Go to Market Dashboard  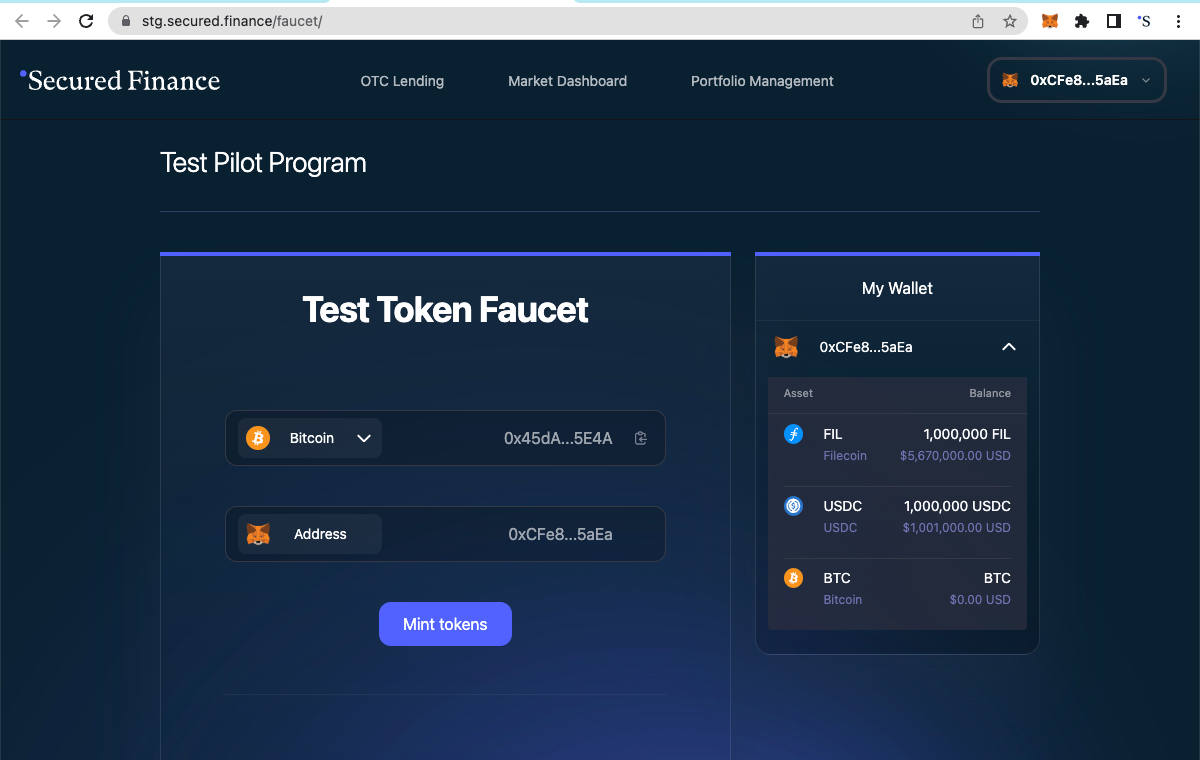[567, 81]
